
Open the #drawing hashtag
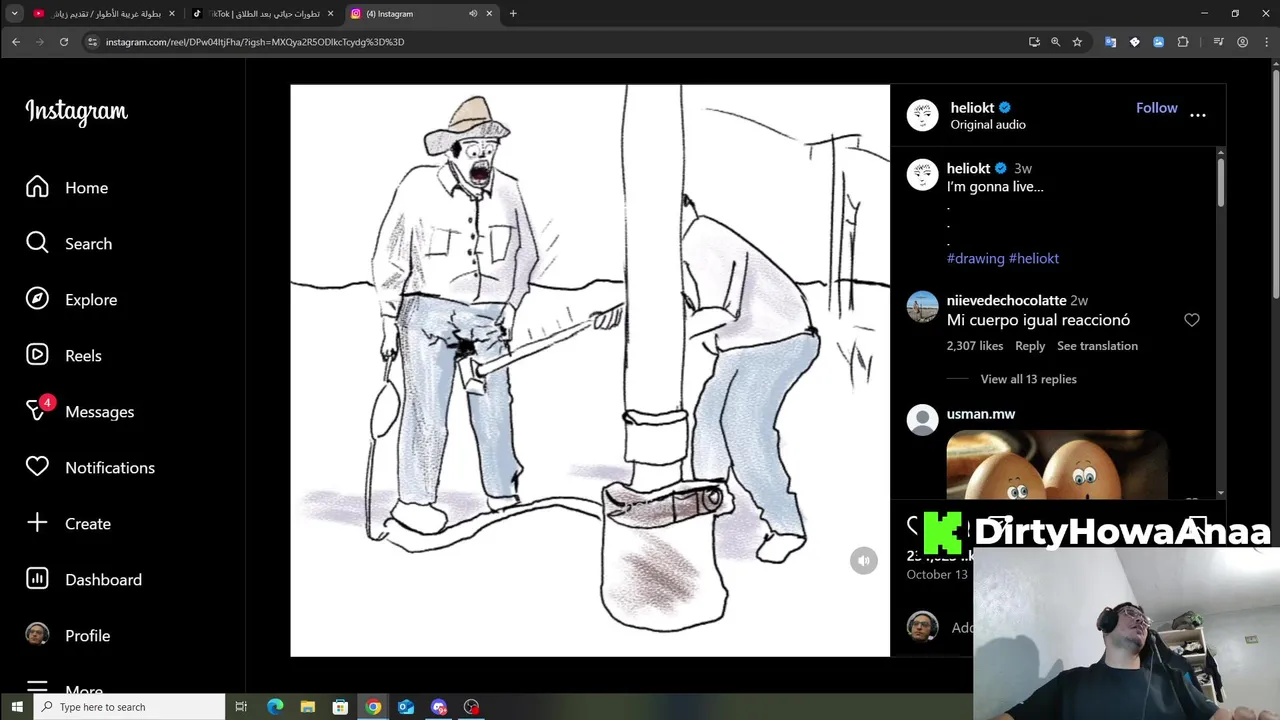tap(976, 258)
